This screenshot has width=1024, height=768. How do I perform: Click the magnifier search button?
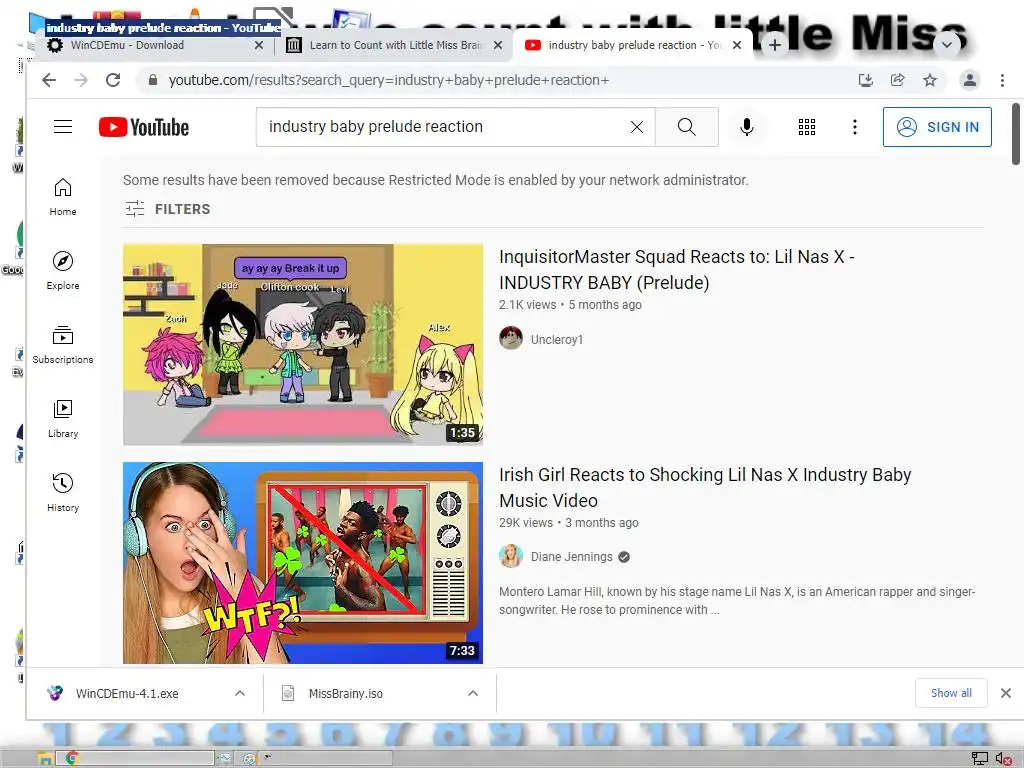(686, 127)
